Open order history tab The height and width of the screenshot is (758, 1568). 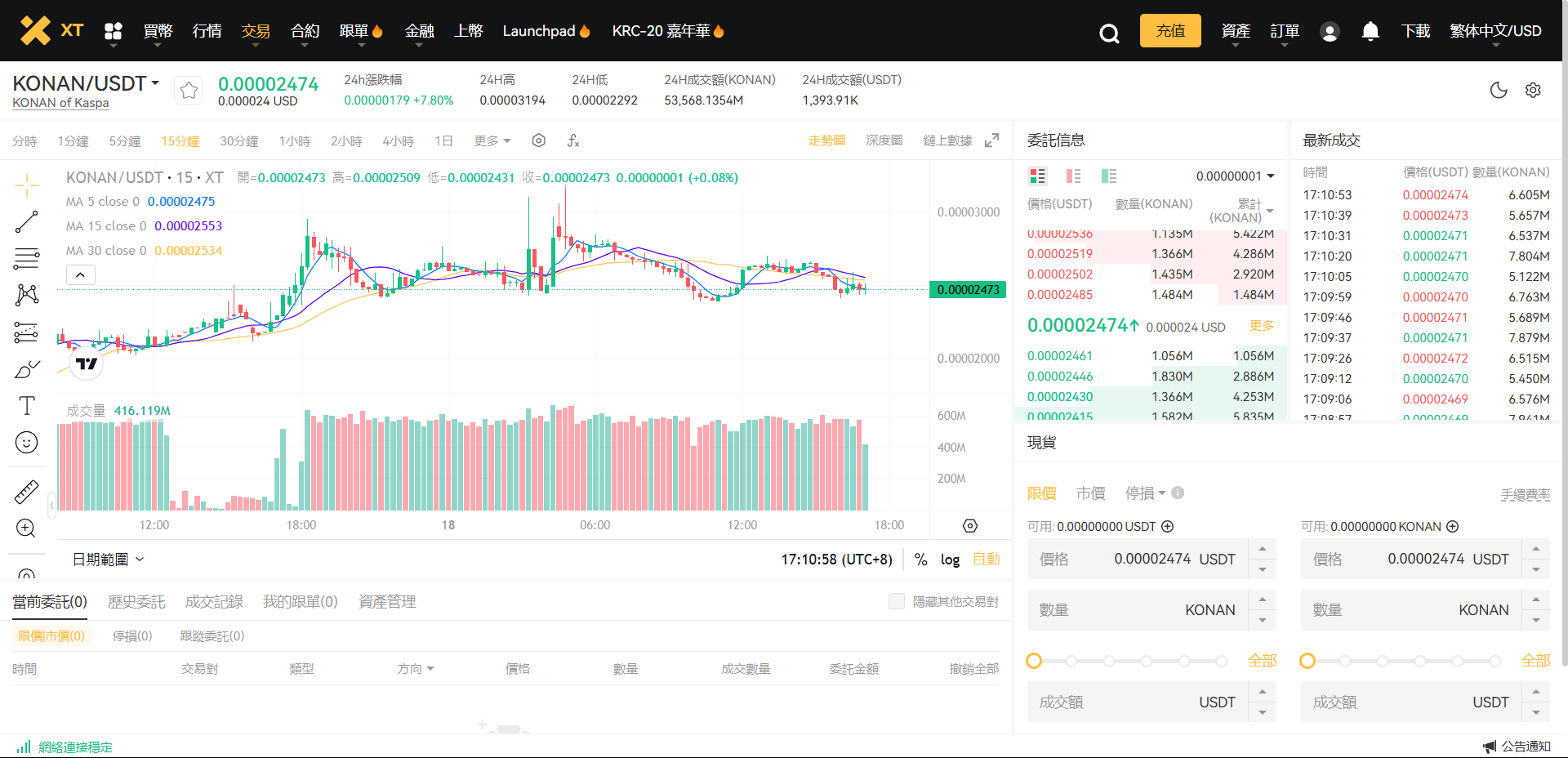coord(136,602)
